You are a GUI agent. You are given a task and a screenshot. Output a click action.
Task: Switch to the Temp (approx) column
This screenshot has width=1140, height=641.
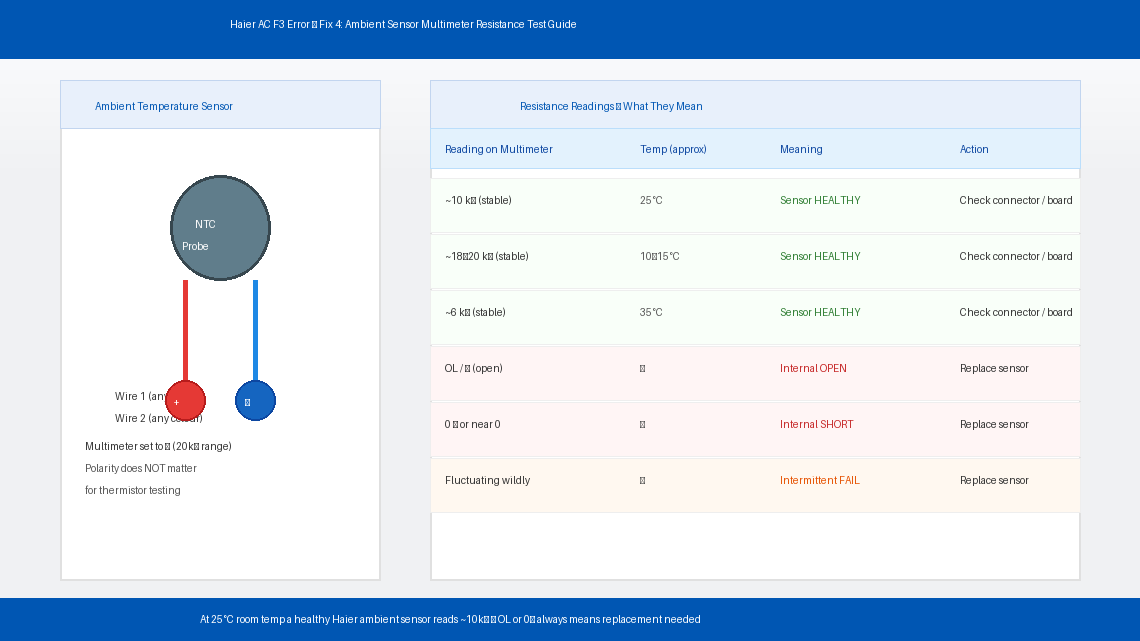click(673, 149)
